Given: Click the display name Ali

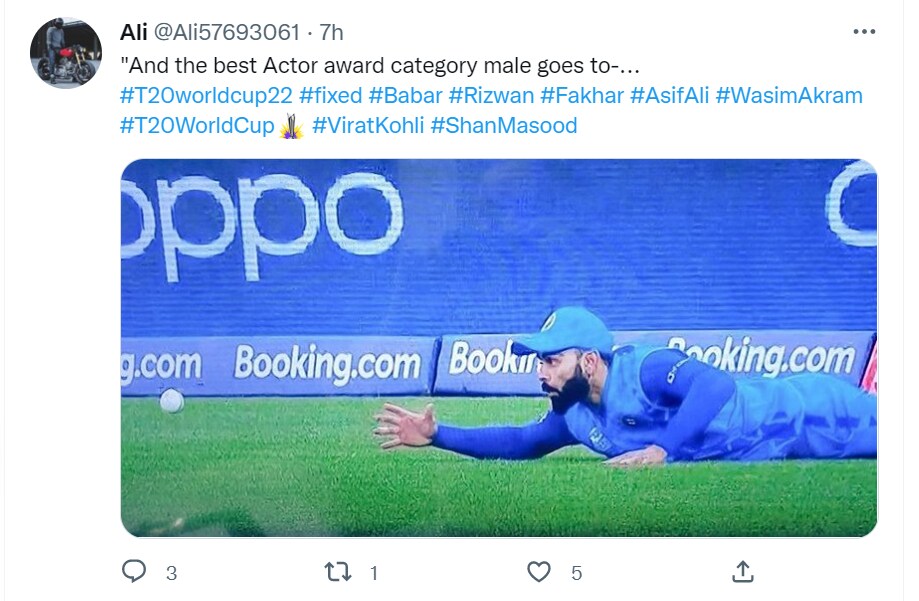Looking at the screenshot, I should pos(133,32).
